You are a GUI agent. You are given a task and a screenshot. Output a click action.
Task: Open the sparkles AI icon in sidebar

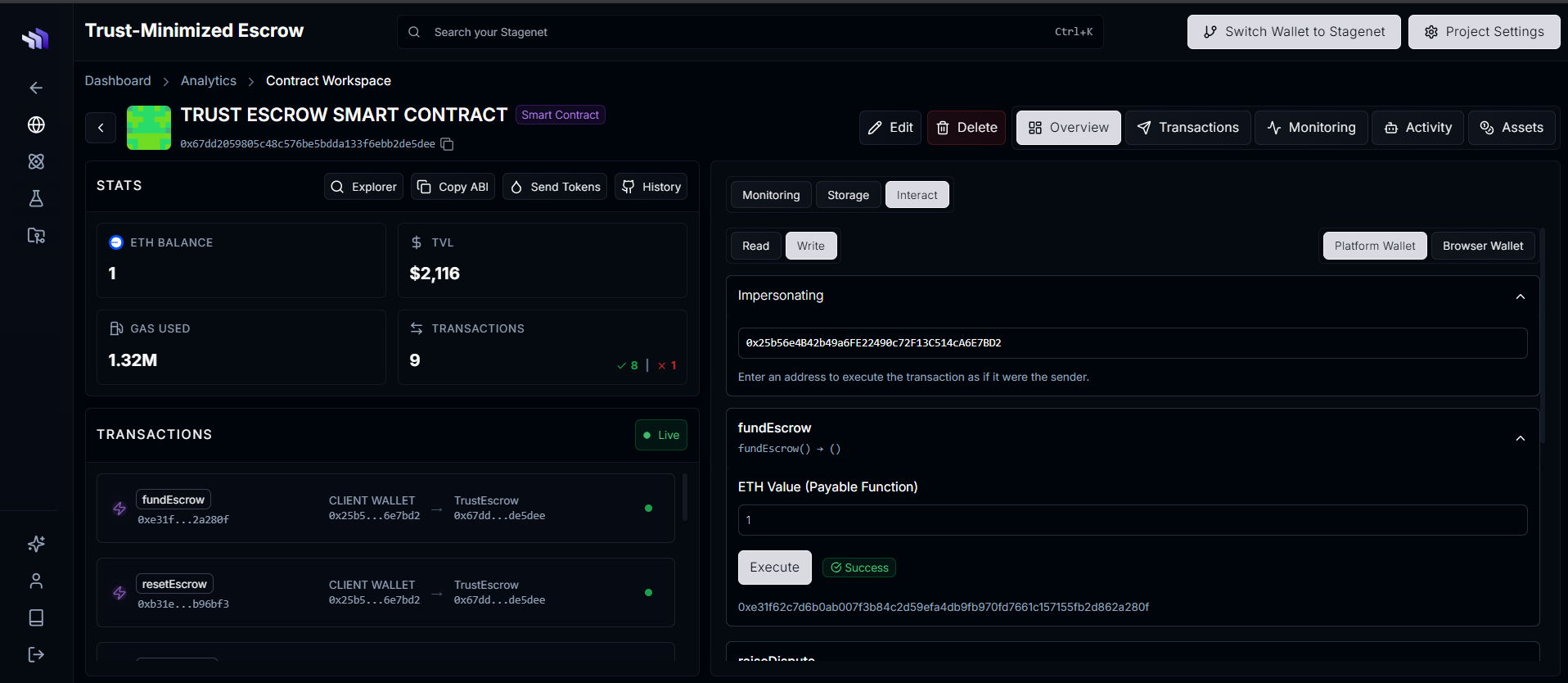tap(36, 544)
